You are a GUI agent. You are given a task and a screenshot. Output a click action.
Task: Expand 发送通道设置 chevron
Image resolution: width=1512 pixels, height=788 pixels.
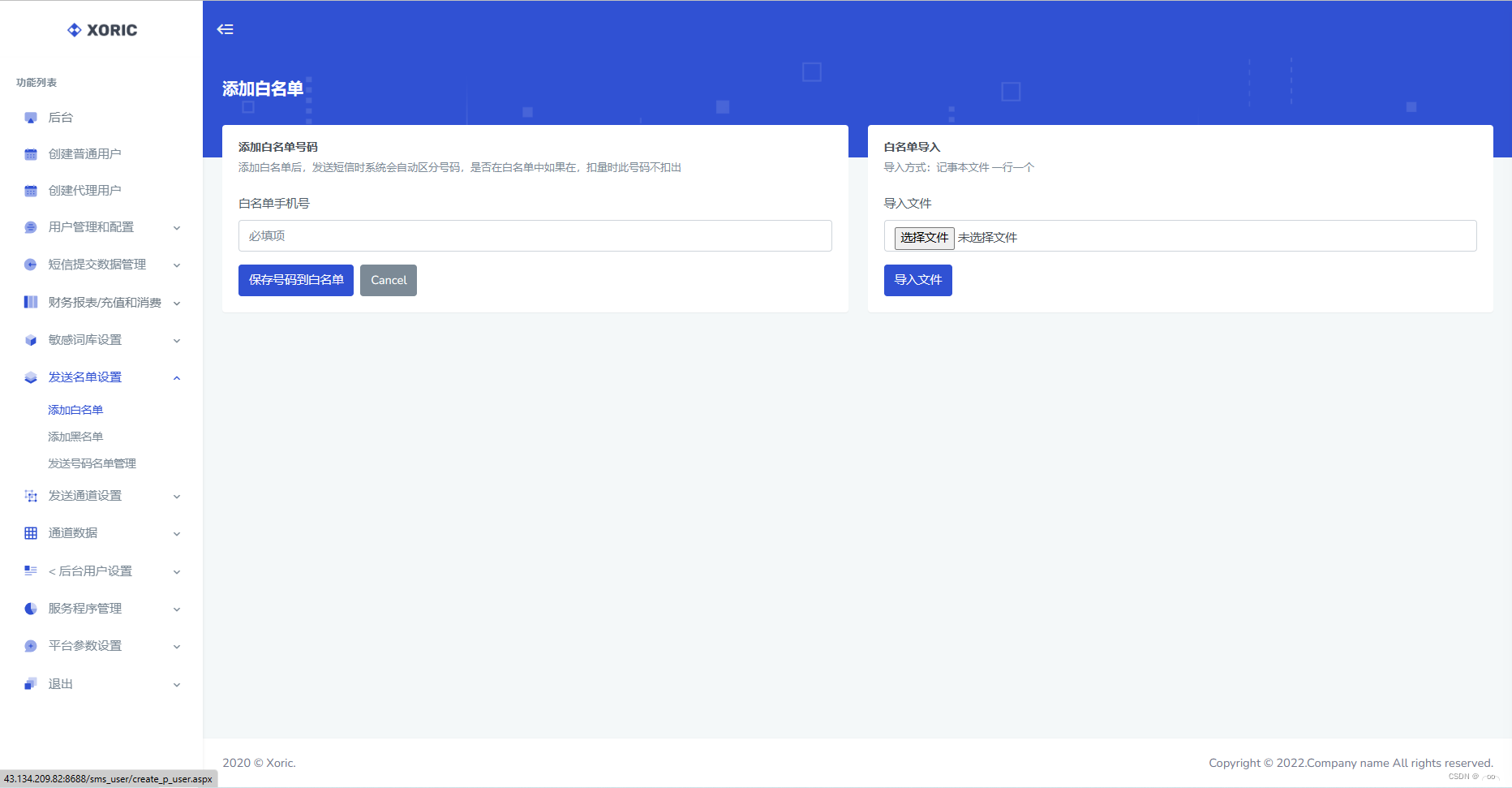[177, 497]
